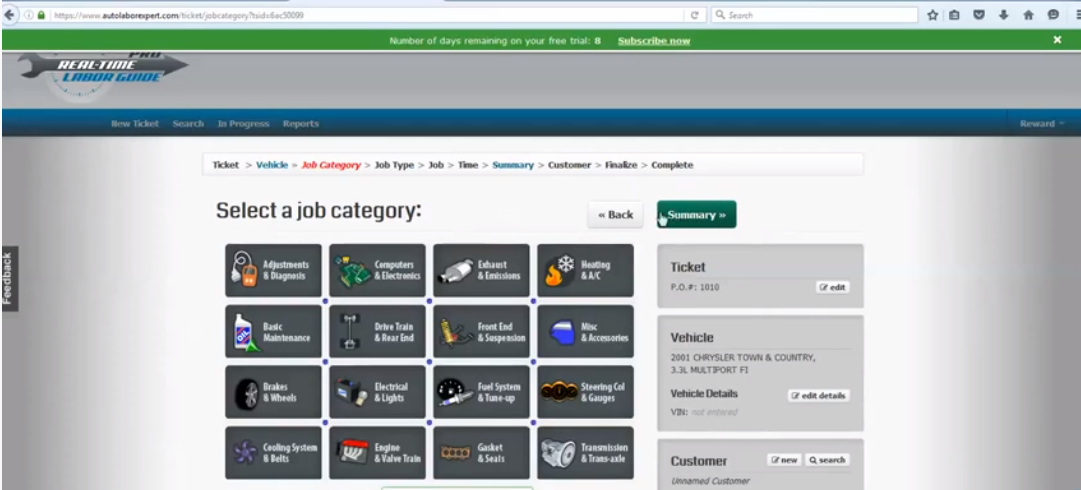Click the browser Search input field
Viewport: 1081px width, 490px height.
tap(814, 14)
